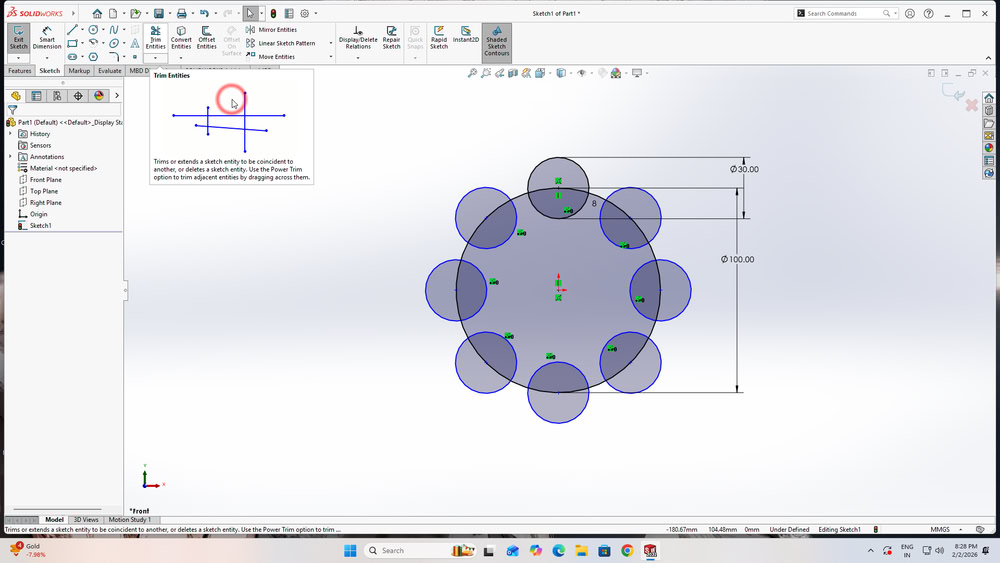
Task: Open the Motion Study 1 tab
Action: point(129,520)
